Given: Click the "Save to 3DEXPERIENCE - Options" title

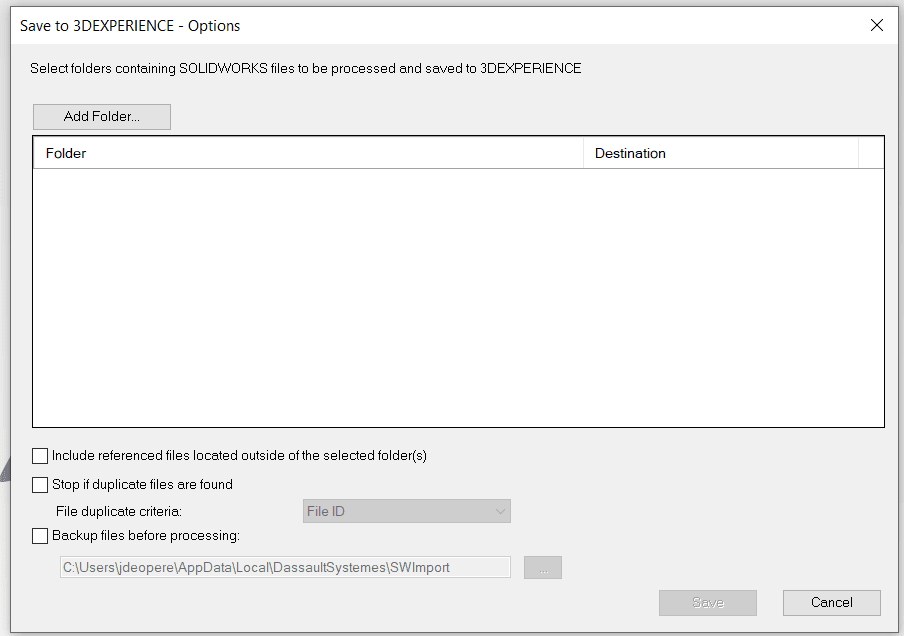Looking at the screenshot, I should coord(130,25).
